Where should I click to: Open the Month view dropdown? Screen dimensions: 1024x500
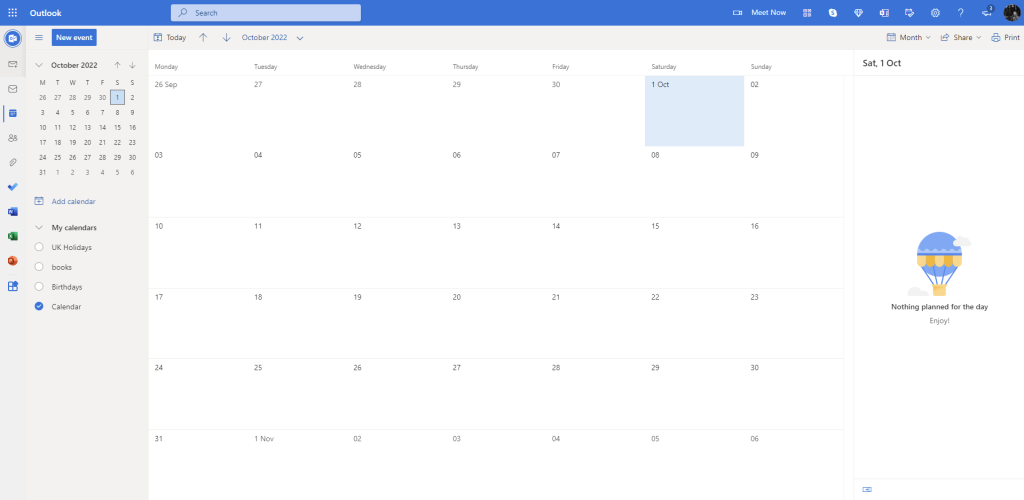tap(908, 38)
